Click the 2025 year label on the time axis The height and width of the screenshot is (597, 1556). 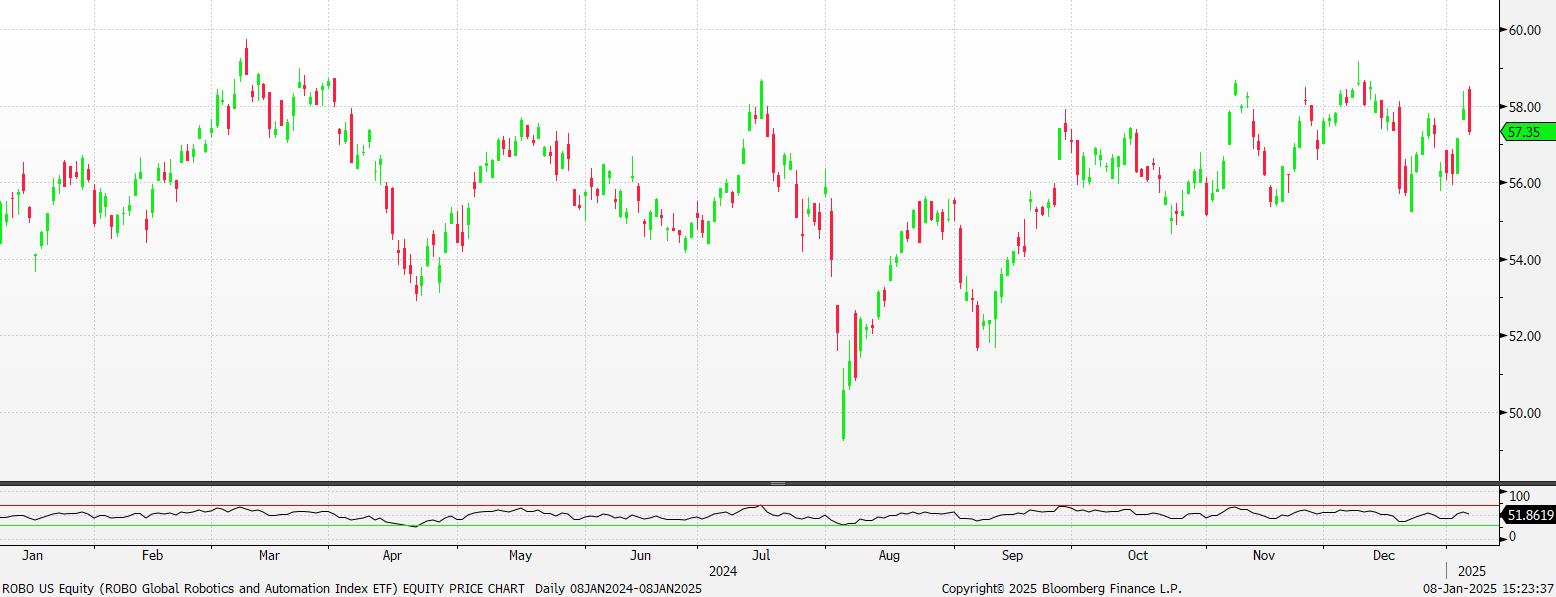tap(1472, 571)
